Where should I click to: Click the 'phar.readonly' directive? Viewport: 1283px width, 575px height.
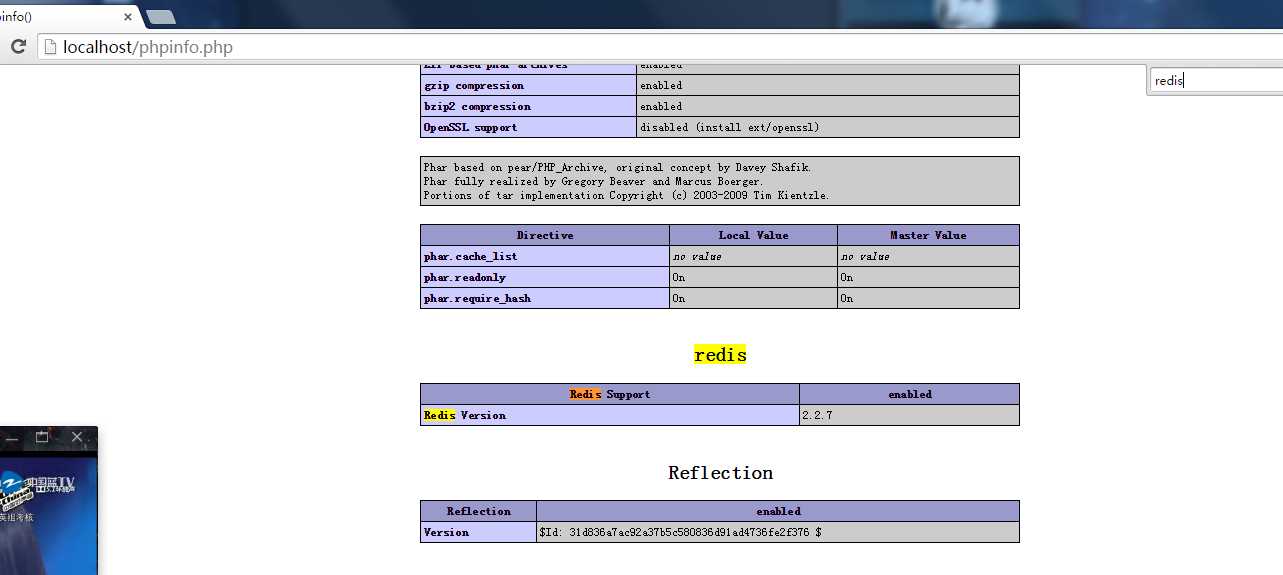click(545, 278)
